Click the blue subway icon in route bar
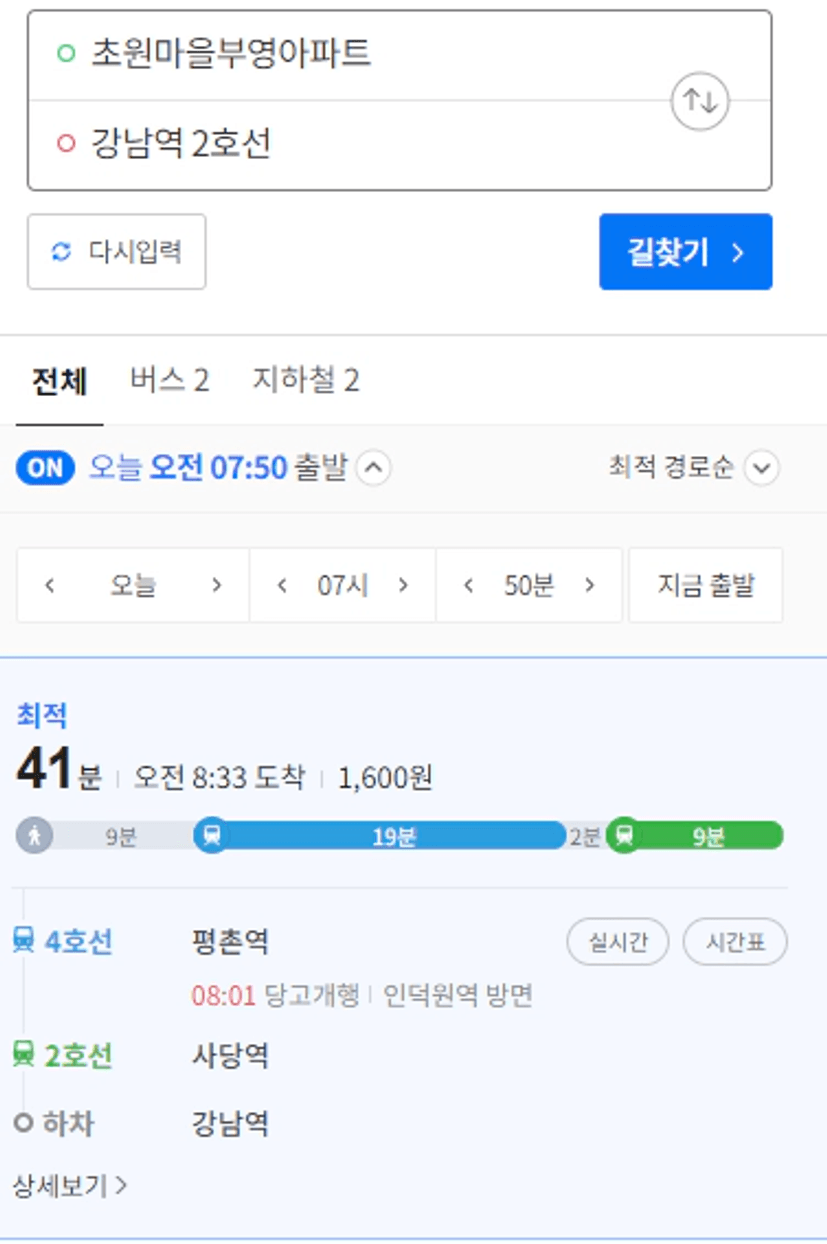This screenshot has width=827, height=1244. pyautogui.click(x=211, y=835)
